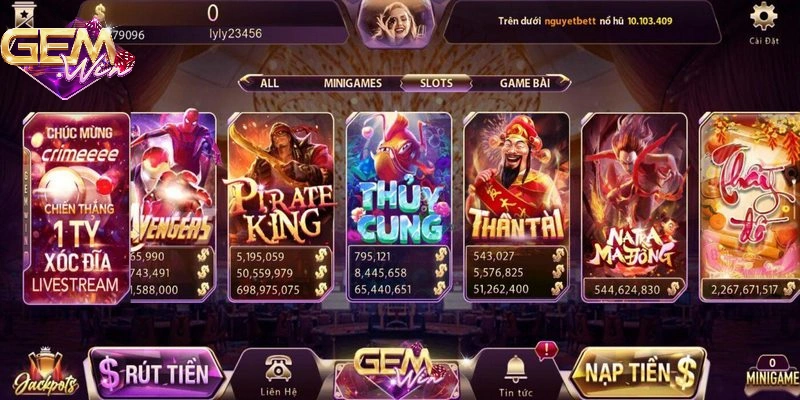Tap the player avatar portrait

[x=396, y=23]
